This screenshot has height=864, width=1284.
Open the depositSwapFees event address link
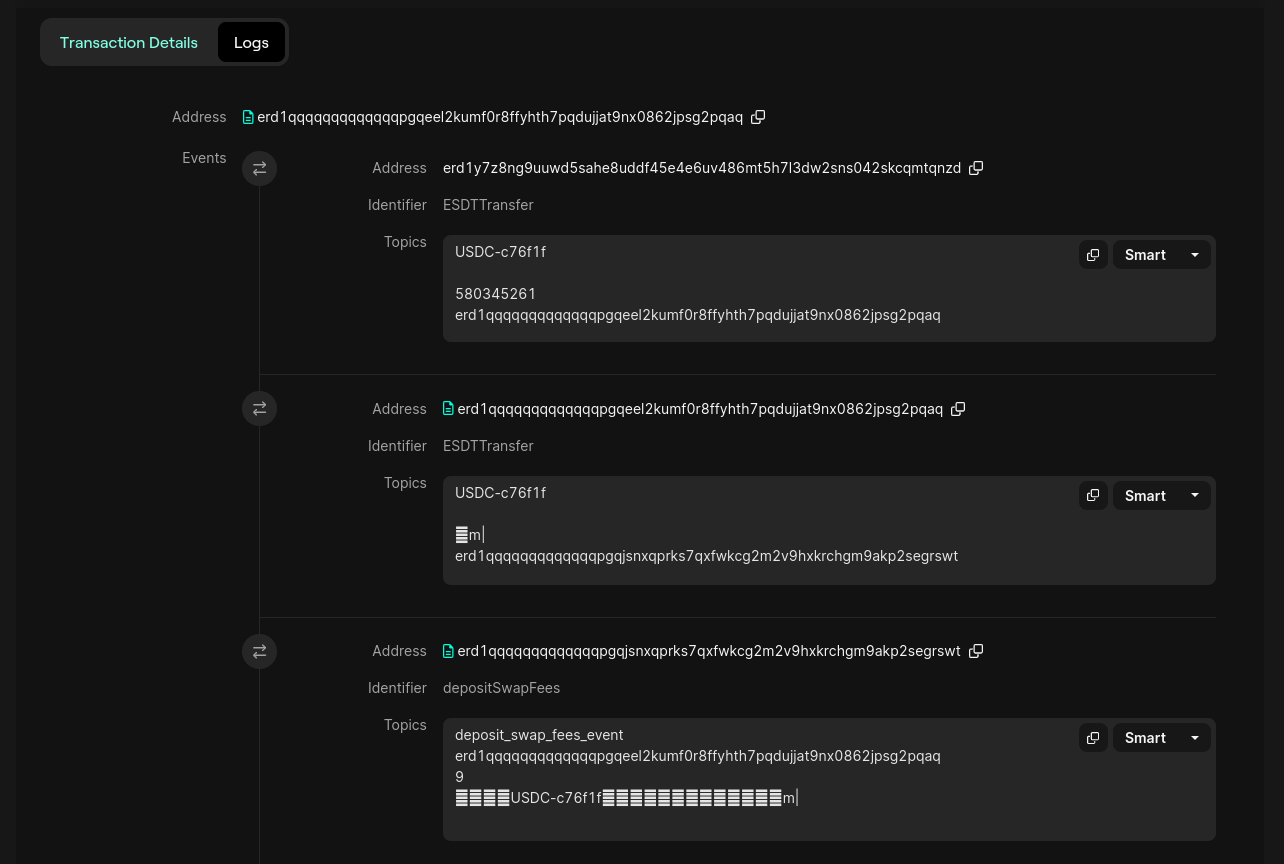click(x=708, y=651)
